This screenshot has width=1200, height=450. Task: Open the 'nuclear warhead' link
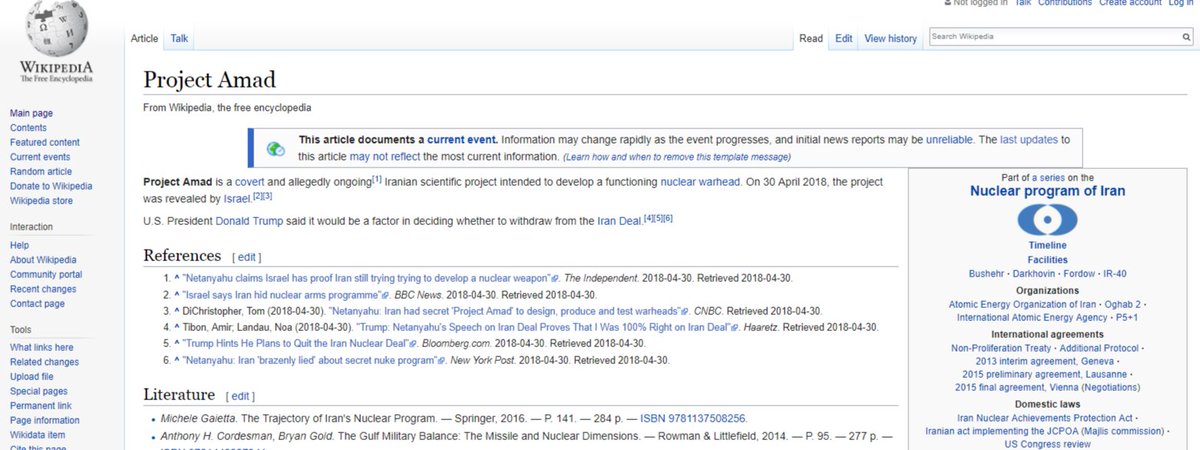(700, 183)
